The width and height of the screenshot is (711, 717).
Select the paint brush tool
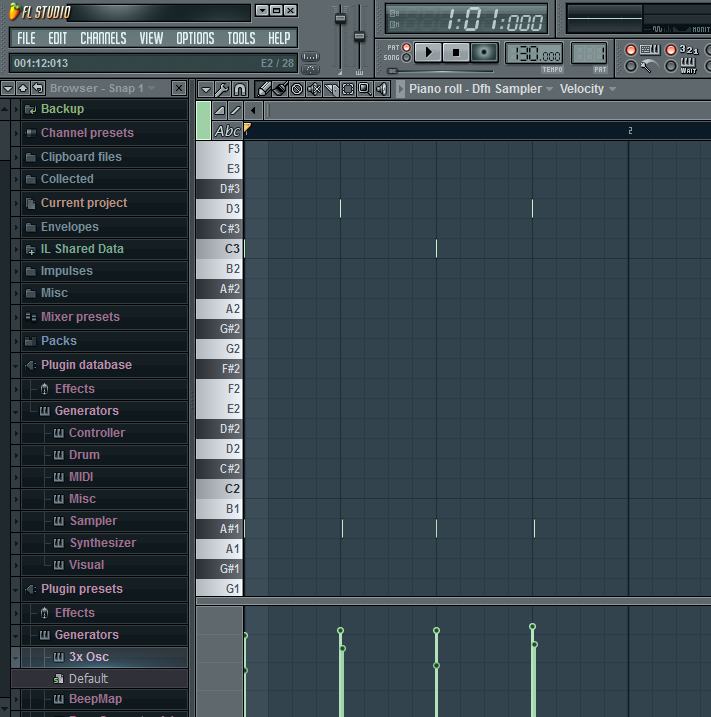[281, 89]
